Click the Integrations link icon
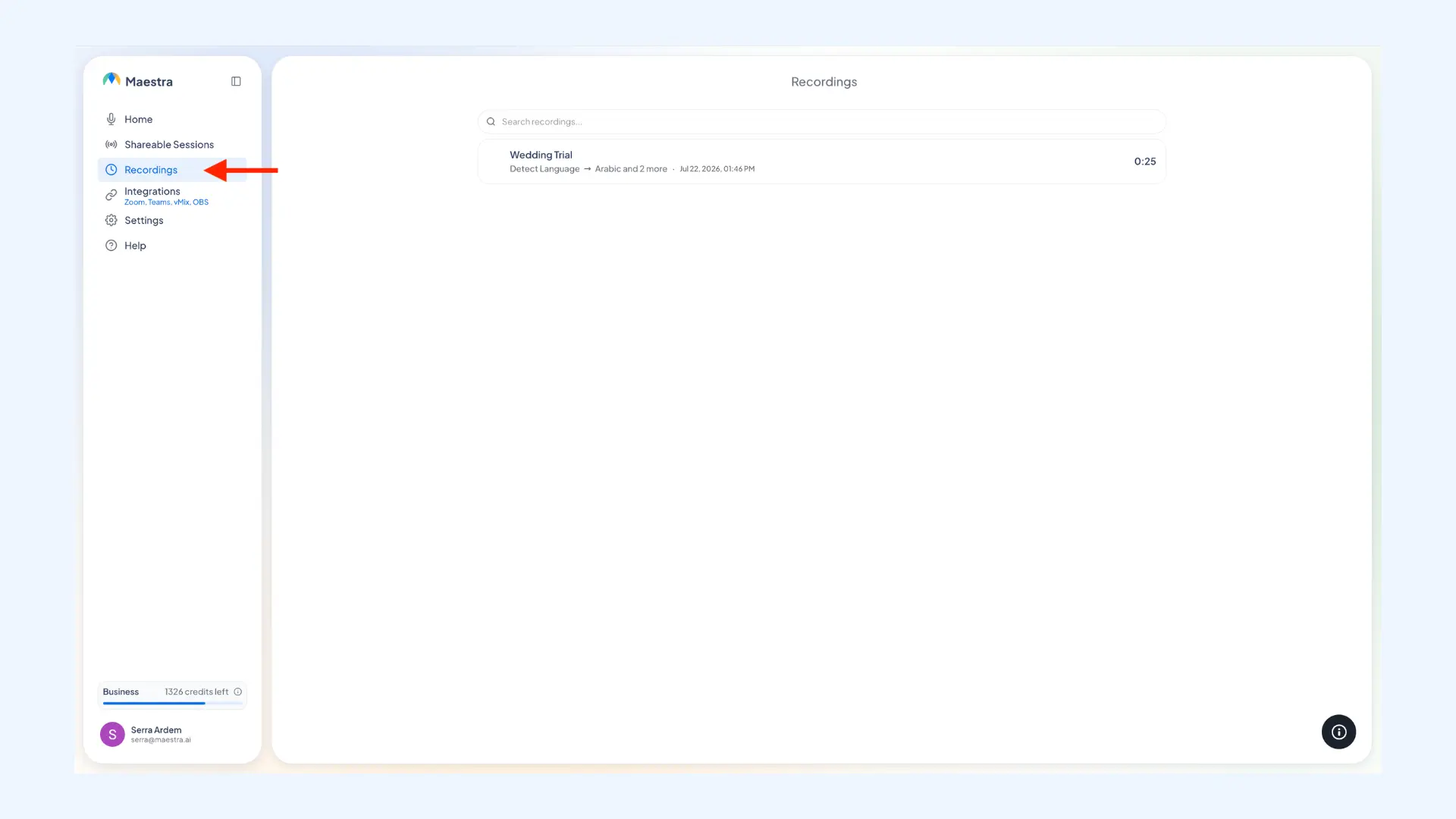This screenshot has height=819, width=1456. (x=111, y=195)
